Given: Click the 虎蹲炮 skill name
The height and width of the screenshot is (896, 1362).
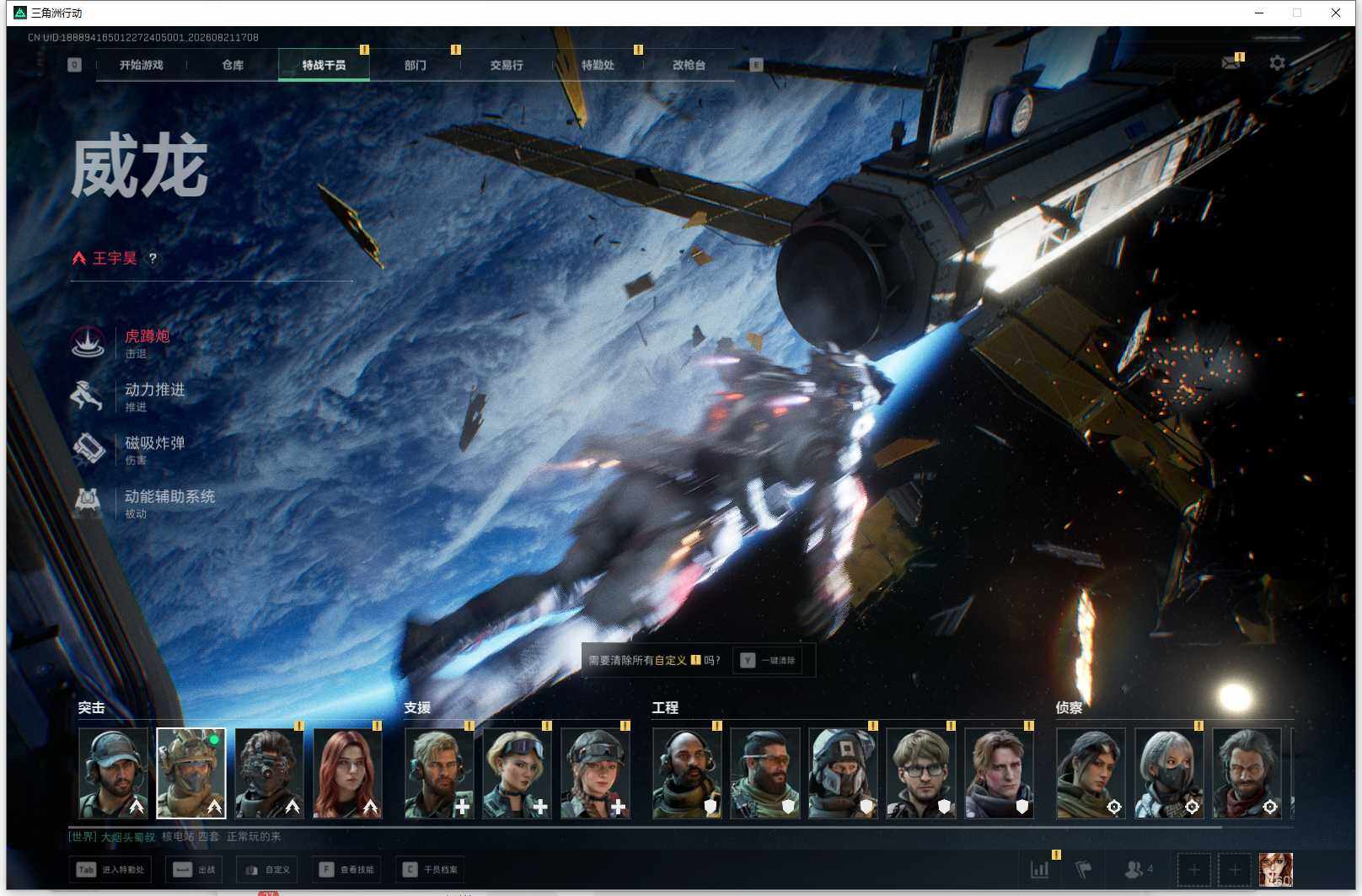Looking at the screenshot, I should click(x=147, y=335).
